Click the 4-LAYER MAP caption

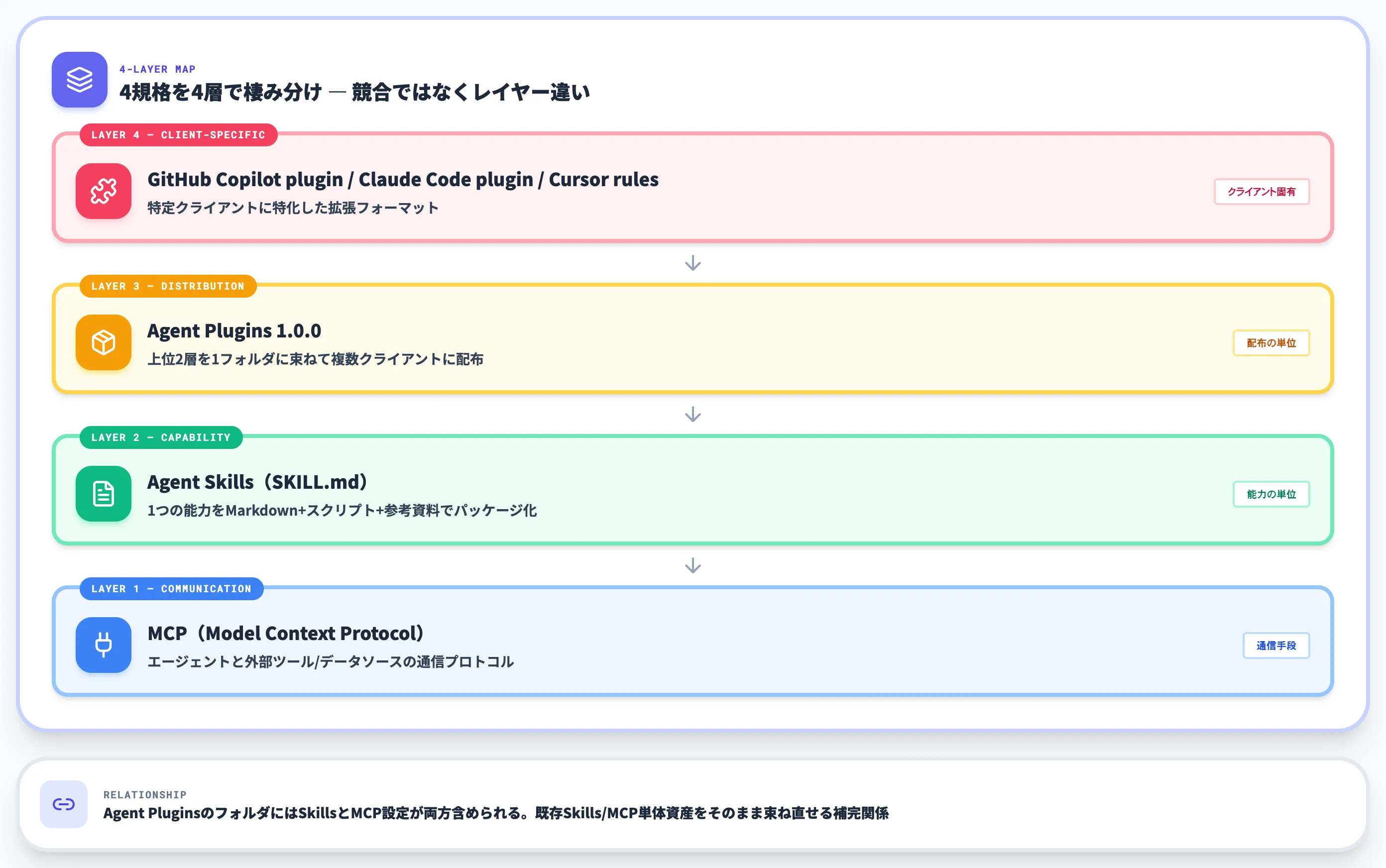coord(157,70)
